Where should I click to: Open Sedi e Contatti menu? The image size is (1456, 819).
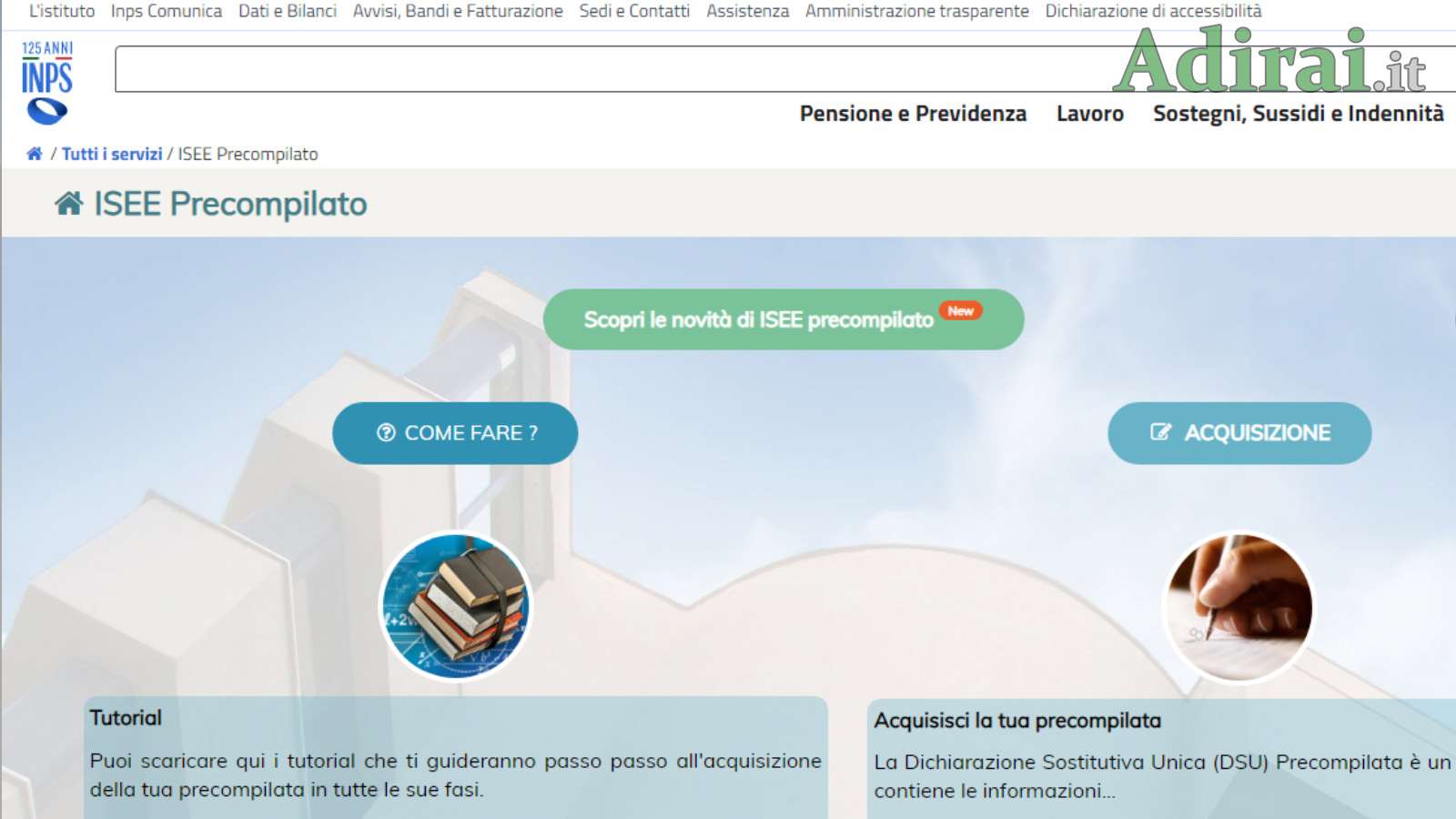(x=634, y=11)
